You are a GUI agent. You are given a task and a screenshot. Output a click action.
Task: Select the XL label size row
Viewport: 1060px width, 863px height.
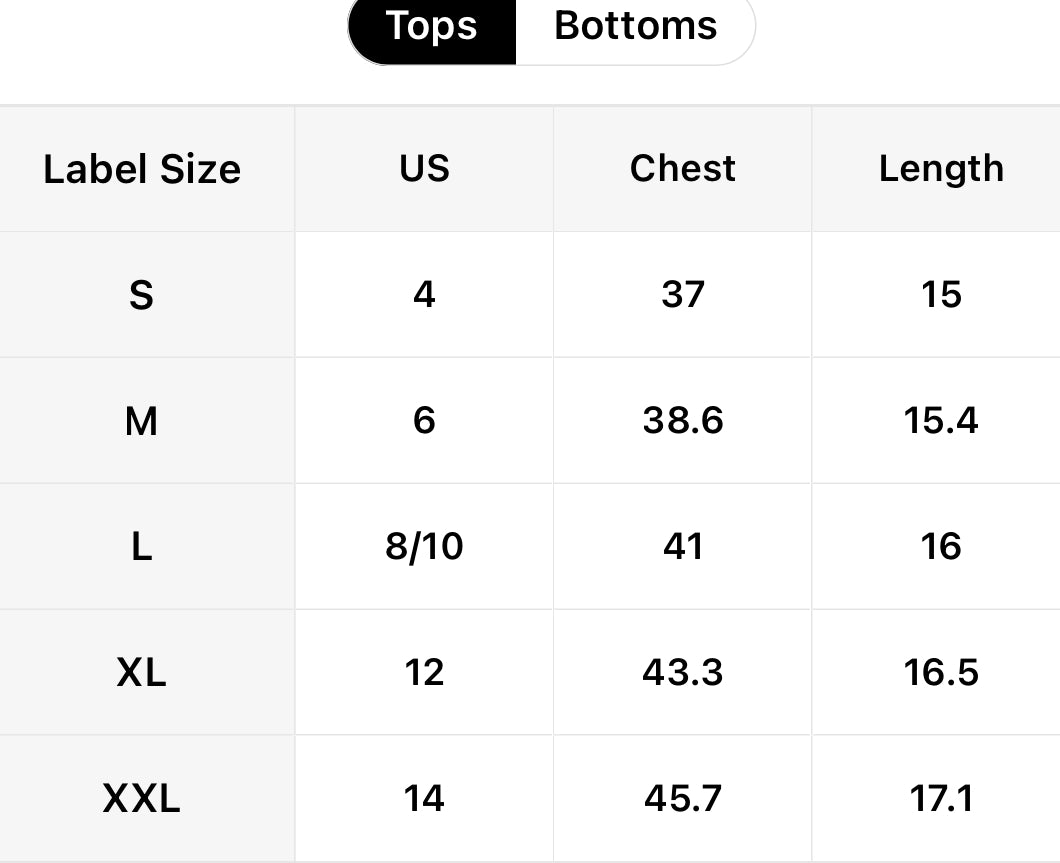[142, 673]
